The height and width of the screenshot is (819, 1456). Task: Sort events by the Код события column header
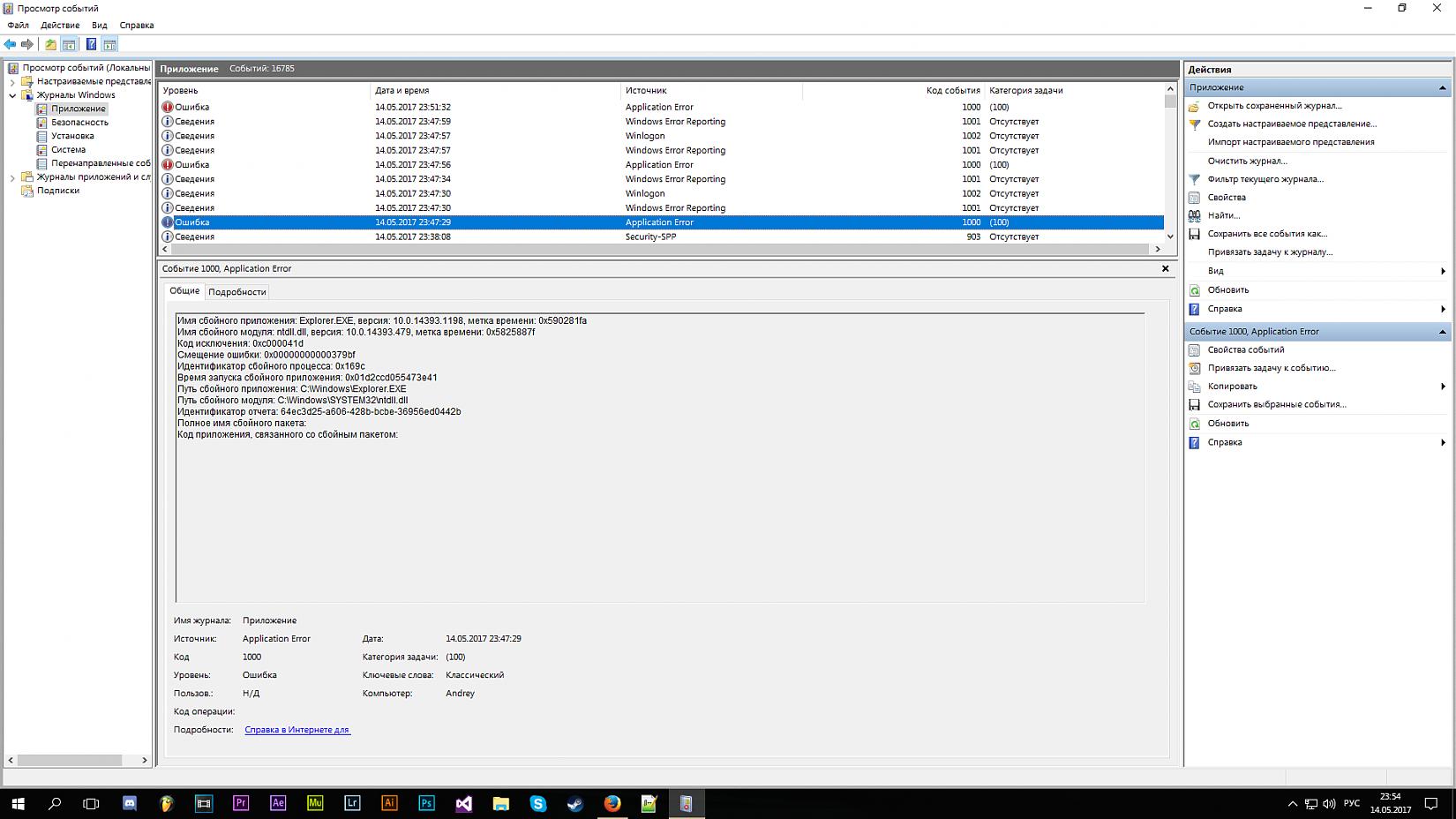coord(893,90)
